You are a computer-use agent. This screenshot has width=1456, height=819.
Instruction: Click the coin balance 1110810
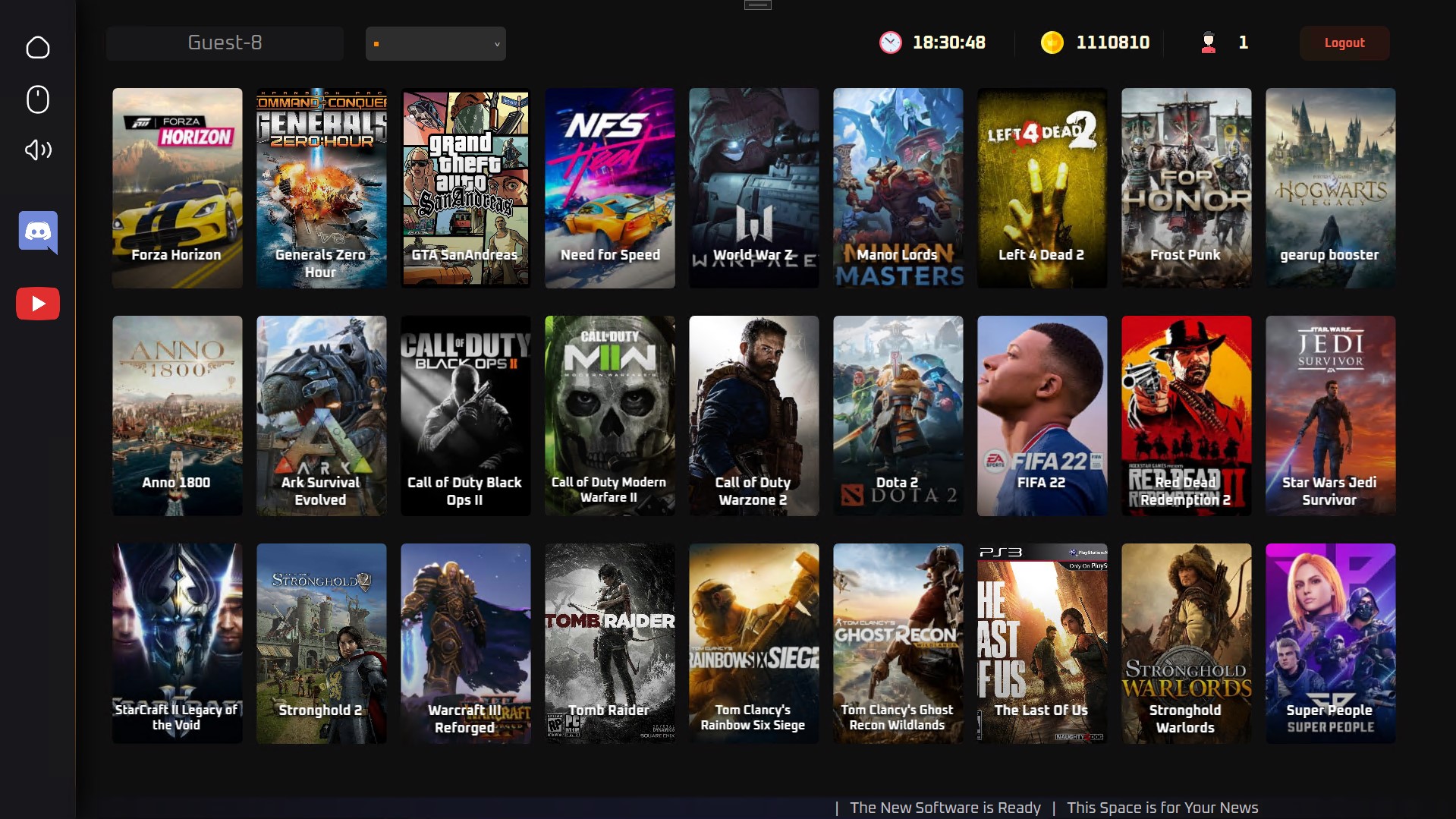pos(1113,43)
